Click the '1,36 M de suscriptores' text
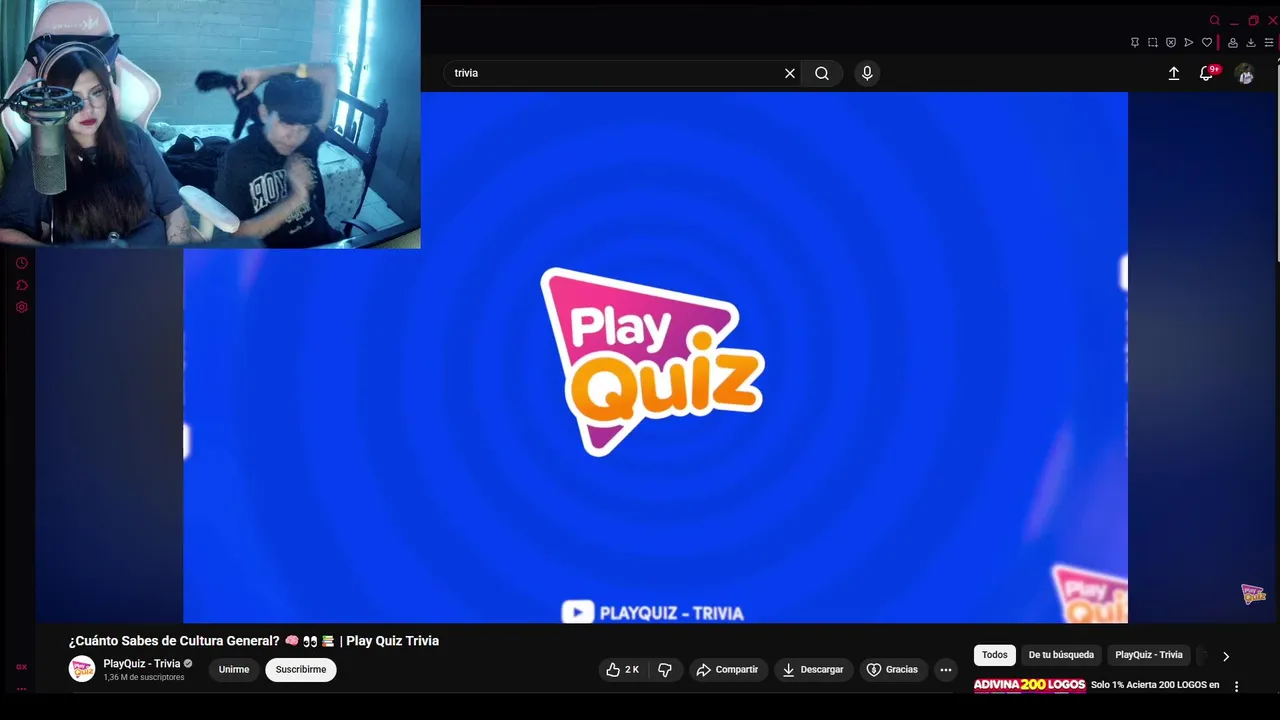This screenshot has width=1280, height=720. click(x=144, y=678)
